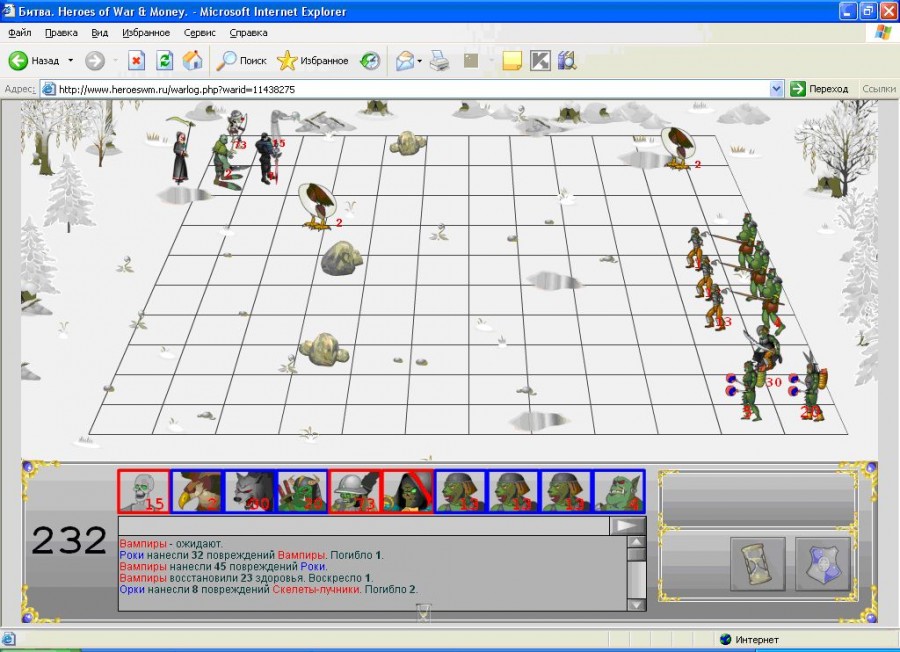Click battle log scrollbar up arrow
The image size is (900, 652).
point(637,542)
